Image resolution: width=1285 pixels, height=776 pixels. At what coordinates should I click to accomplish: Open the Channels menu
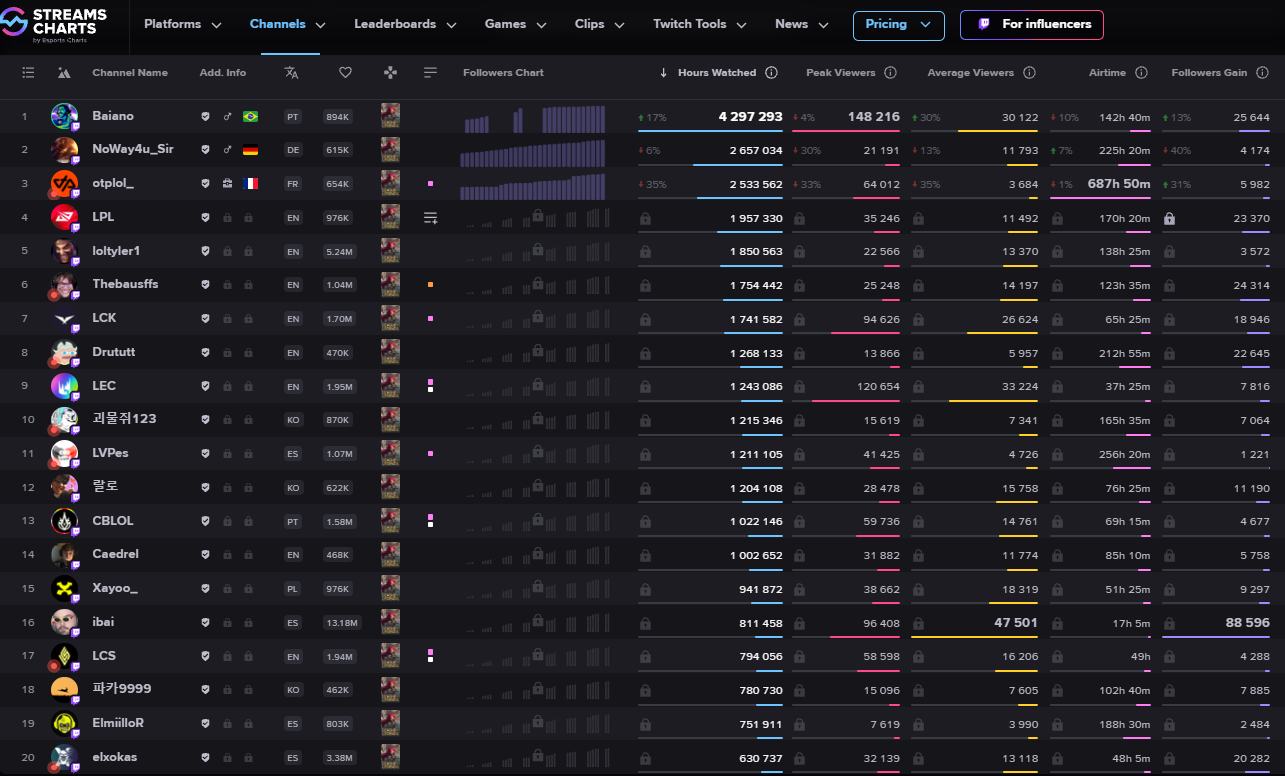(x=287, y=24)
